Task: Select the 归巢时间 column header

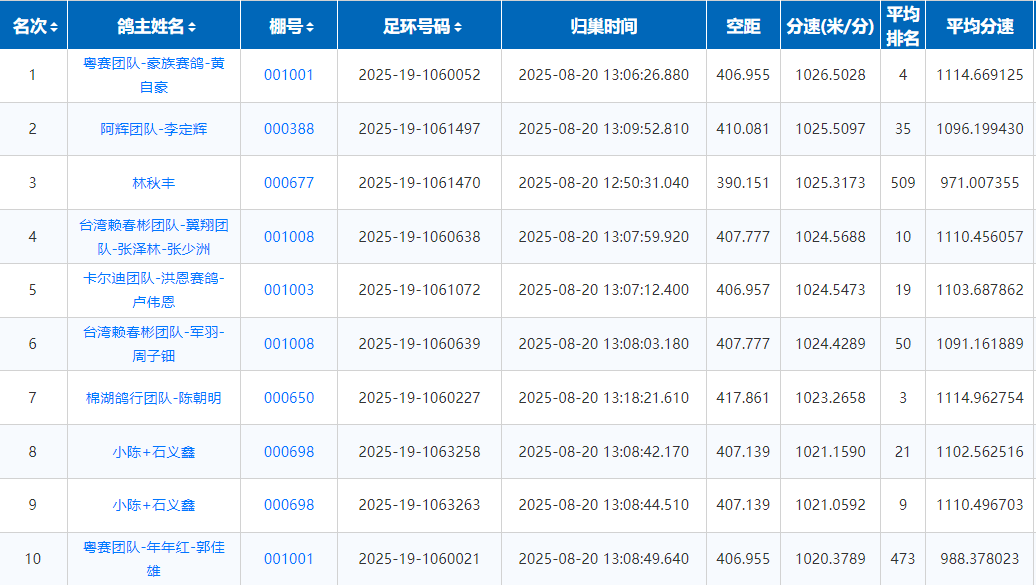Action: pyautogui.click(x=603, y=26)
